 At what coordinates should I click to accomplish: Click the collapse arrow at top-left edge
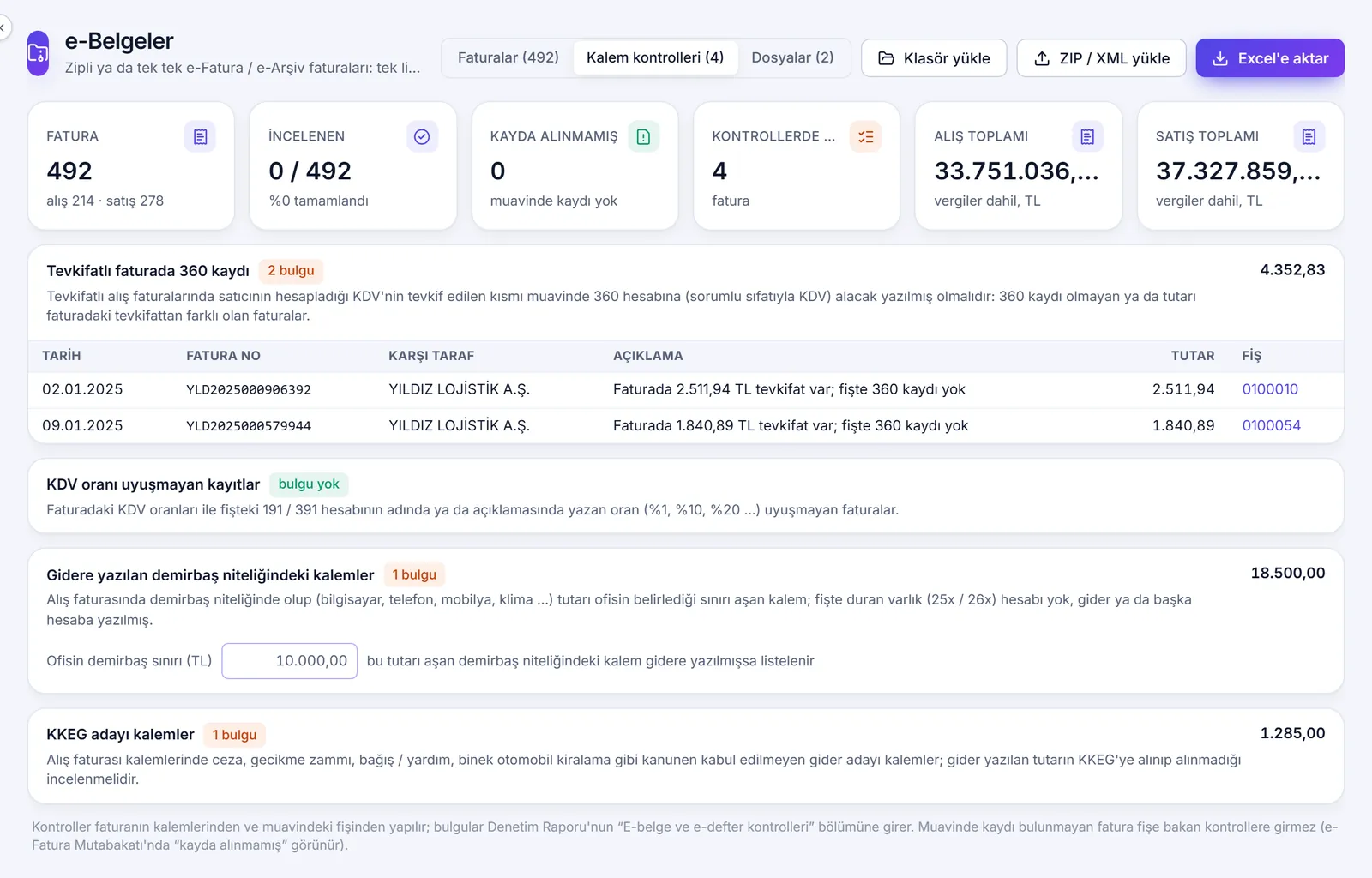(3, 28)
